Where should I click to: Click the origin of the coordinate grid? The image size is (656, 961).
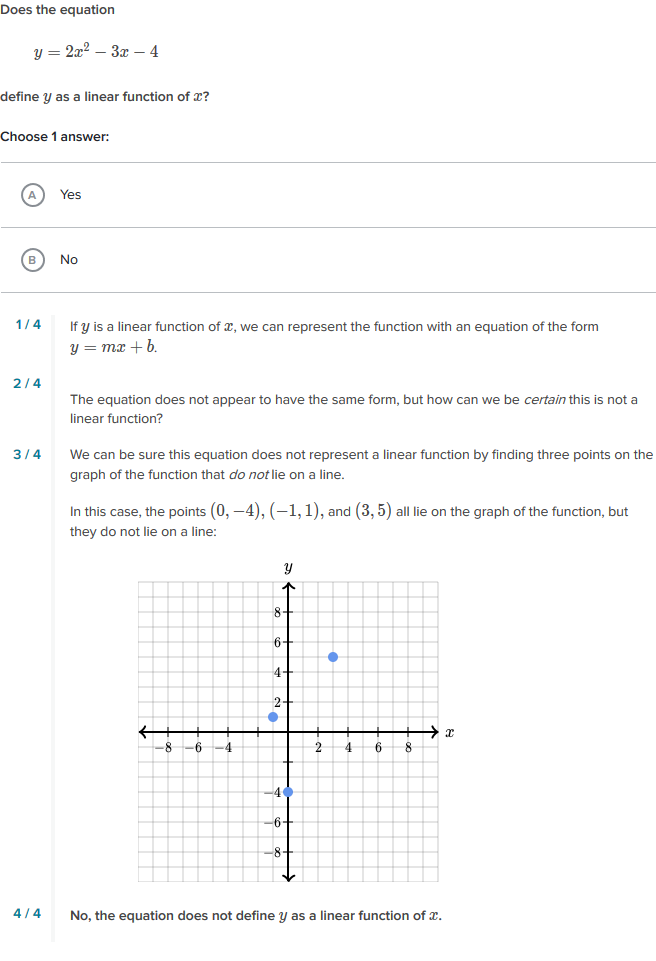coord(289,731)
